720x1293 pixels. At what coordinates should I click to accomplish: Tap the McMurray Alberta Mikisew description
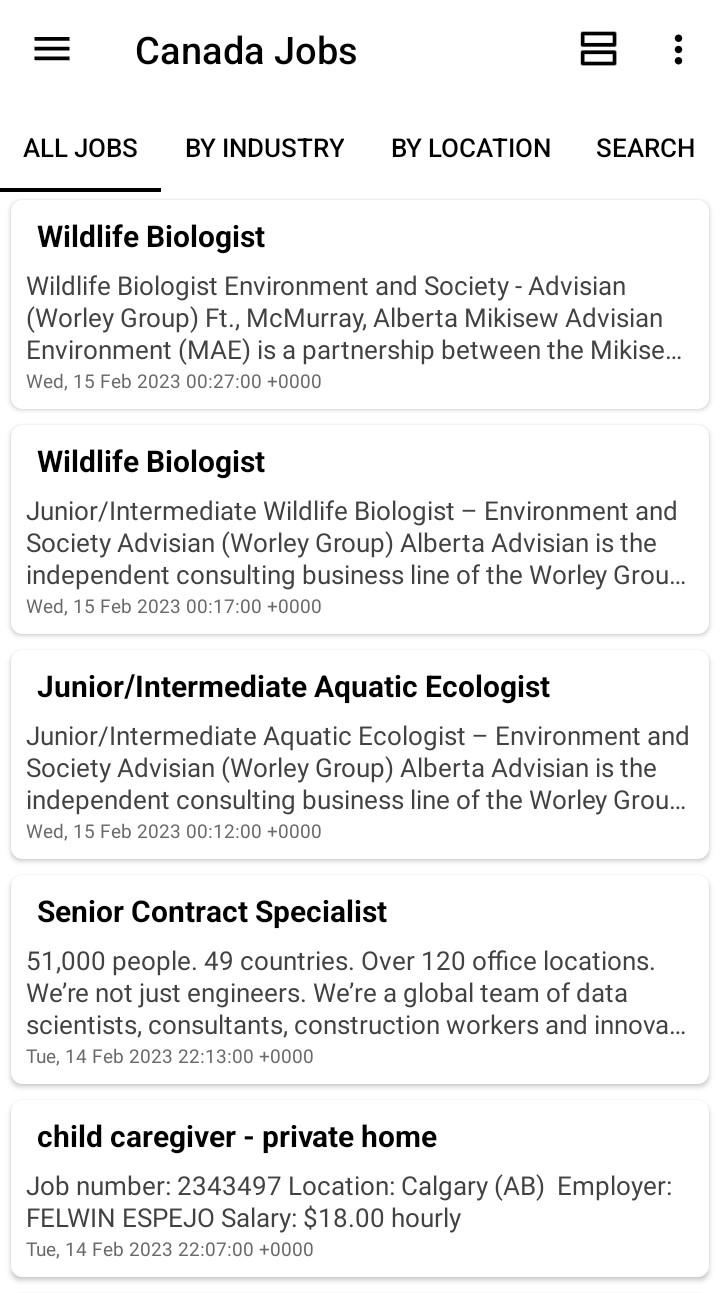point(354,318)
